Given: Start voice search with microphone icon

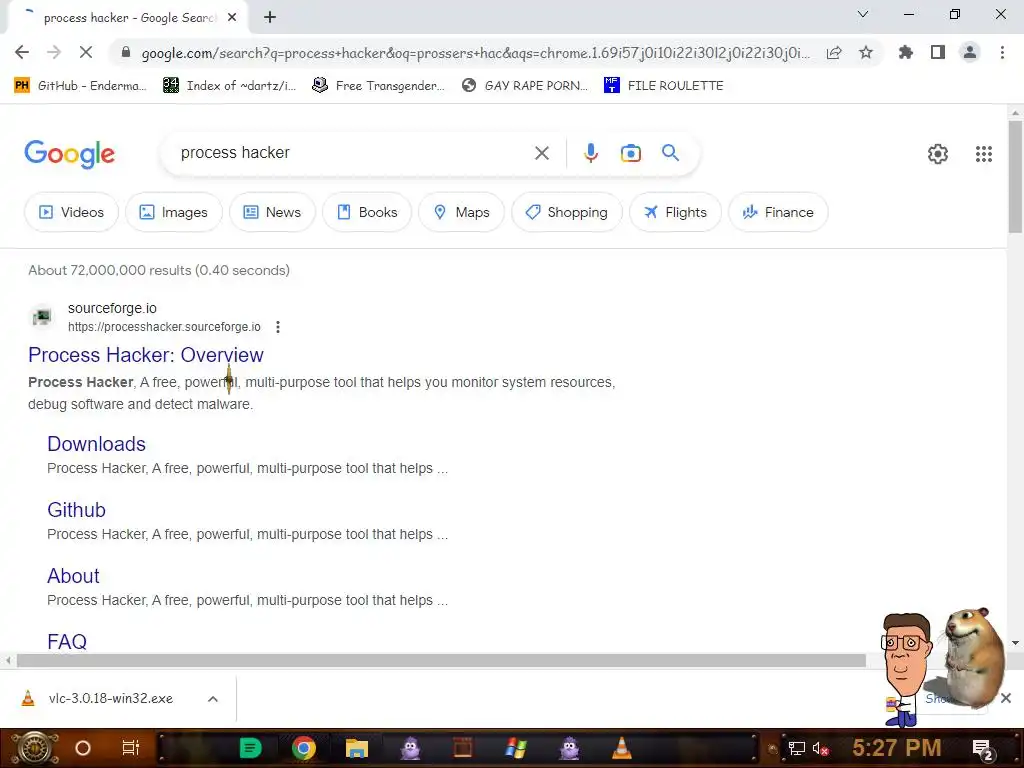Looking at the screenshot, I should pyautogui.click(x=590, y=153).
